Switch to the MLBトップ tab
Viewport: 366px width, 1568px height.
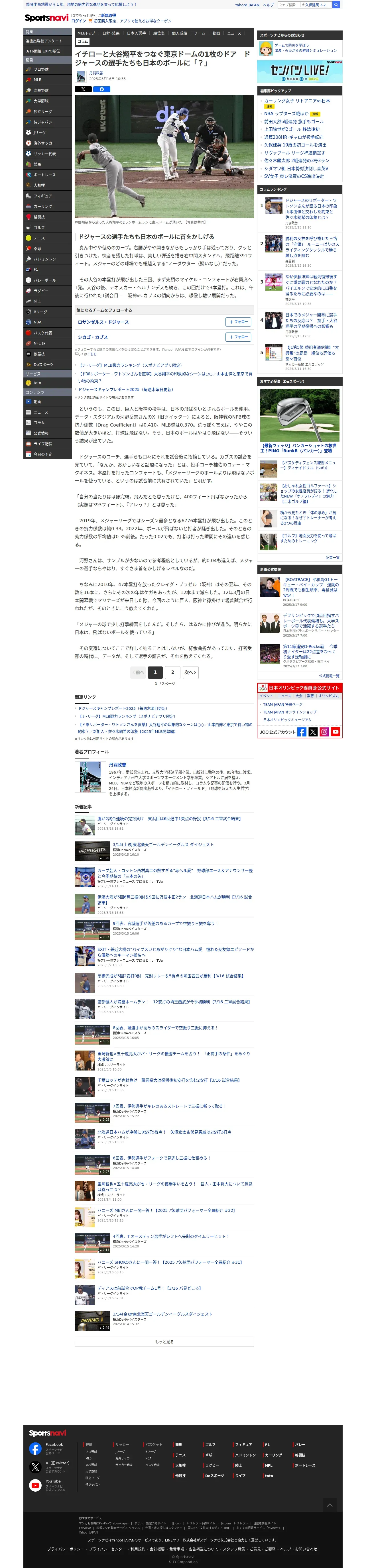click(86, 33)
